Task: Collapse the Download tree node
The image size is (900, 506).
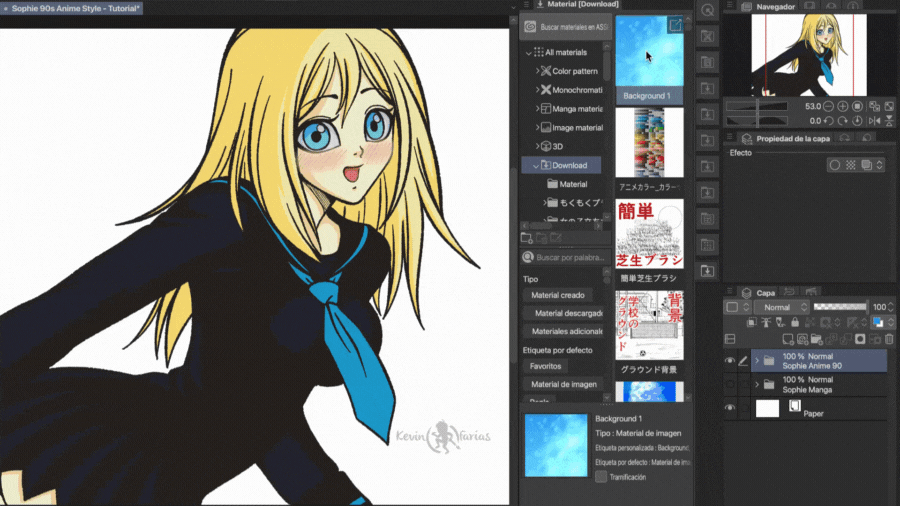Action: (536, 165)
